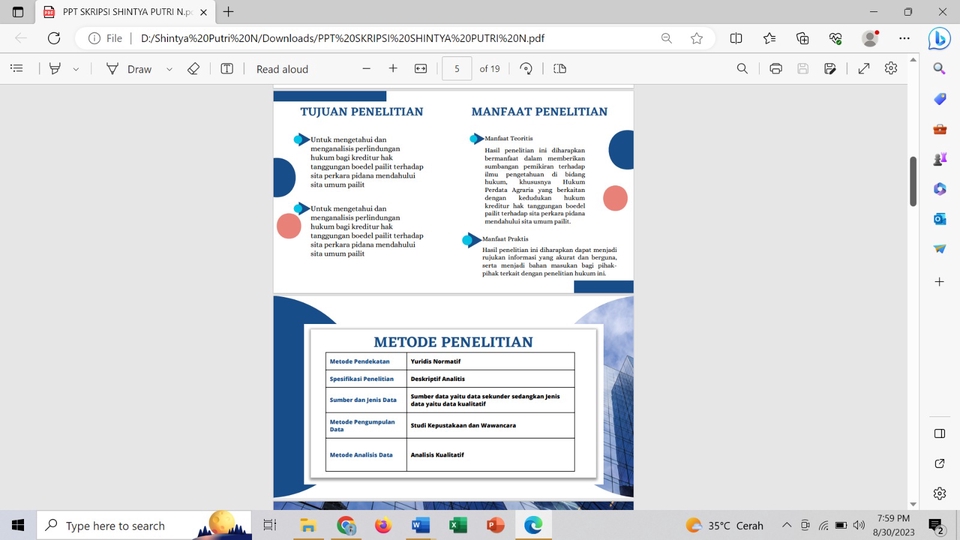Open the tab actions menu
This screenshot has width=960, height=540.
click(18, 12)
